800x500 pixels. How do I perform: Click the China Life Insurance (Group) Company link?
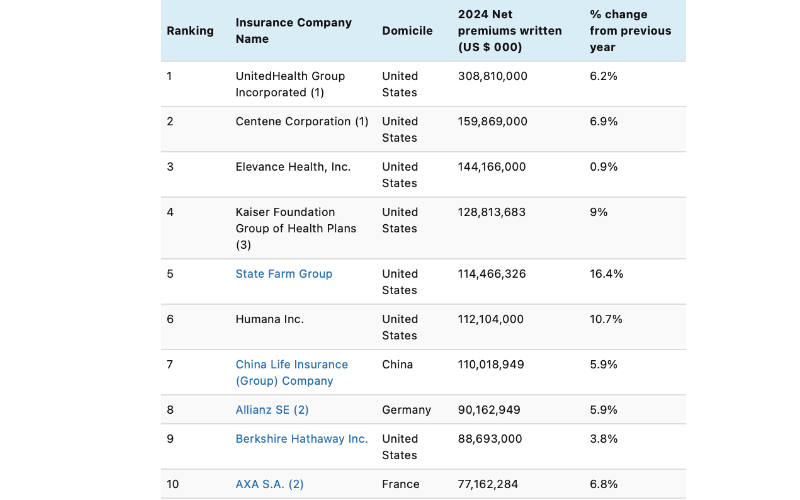tap(291, 373)
